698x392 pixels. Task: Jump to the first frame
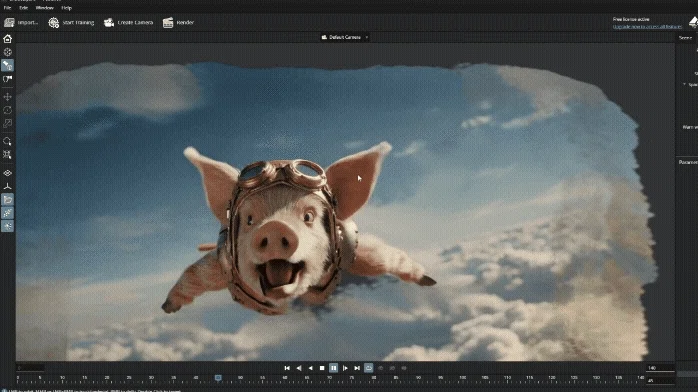(287, 368)
